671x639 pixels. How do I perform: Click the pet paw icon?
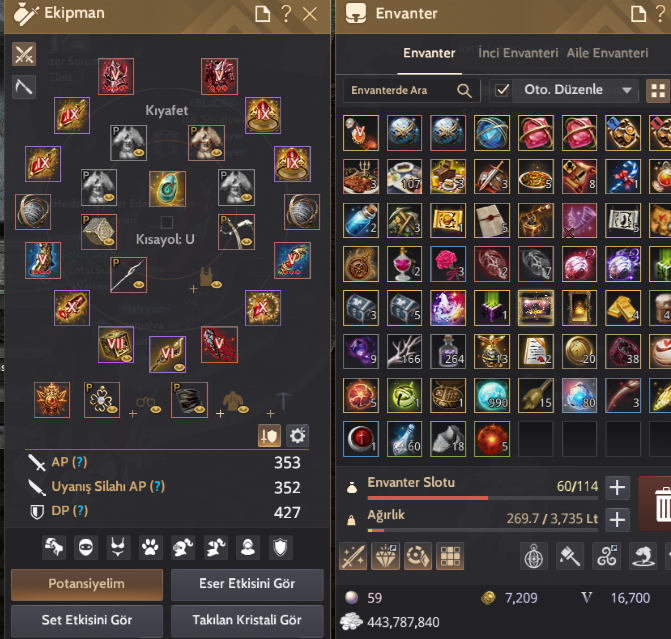pos(151,547)
